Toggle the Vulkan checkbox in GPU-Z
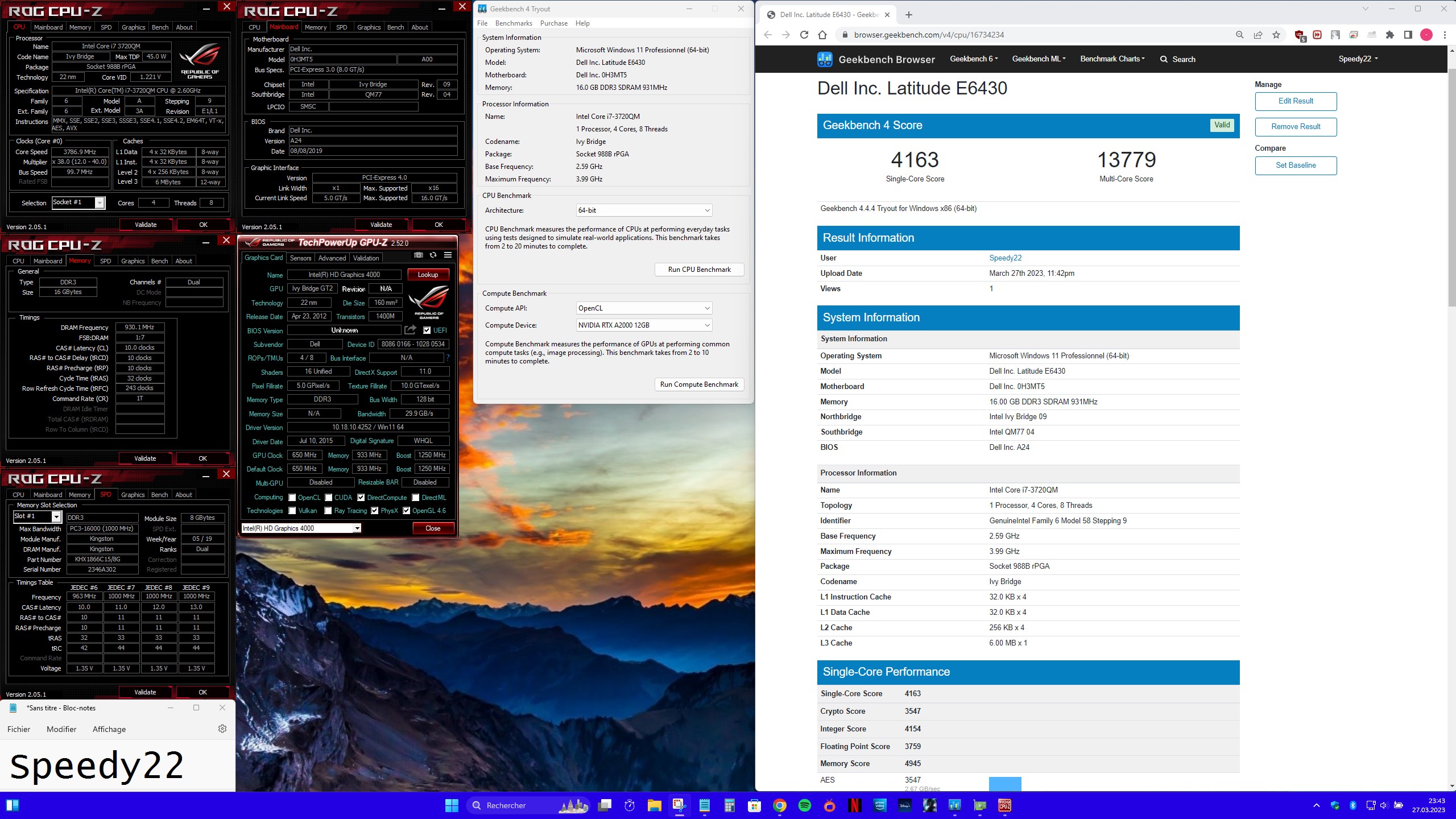The image size is (1456, 819). 292,511
